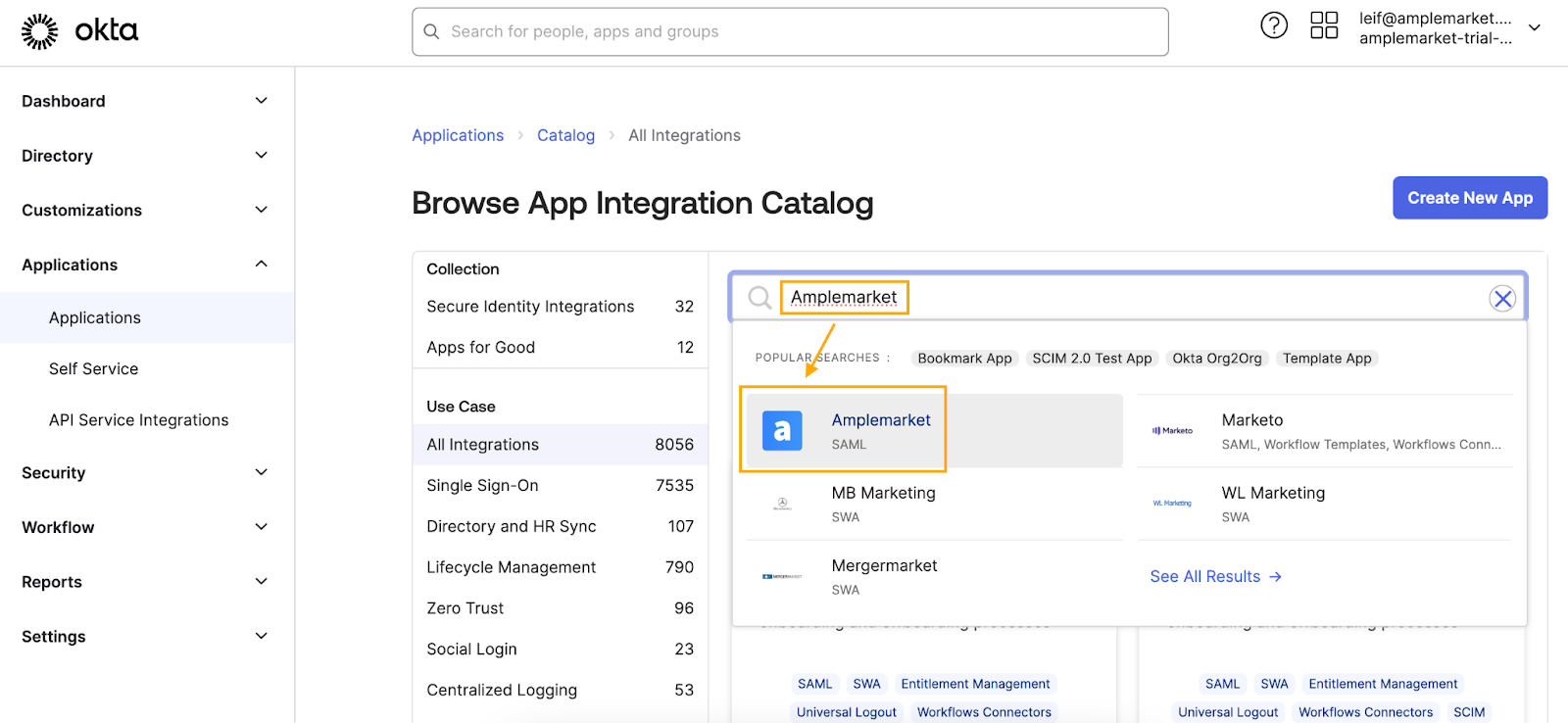This screenshot has height=723, width=1568.
Task: Click the top people and apps search field
Action: (790, 31)
